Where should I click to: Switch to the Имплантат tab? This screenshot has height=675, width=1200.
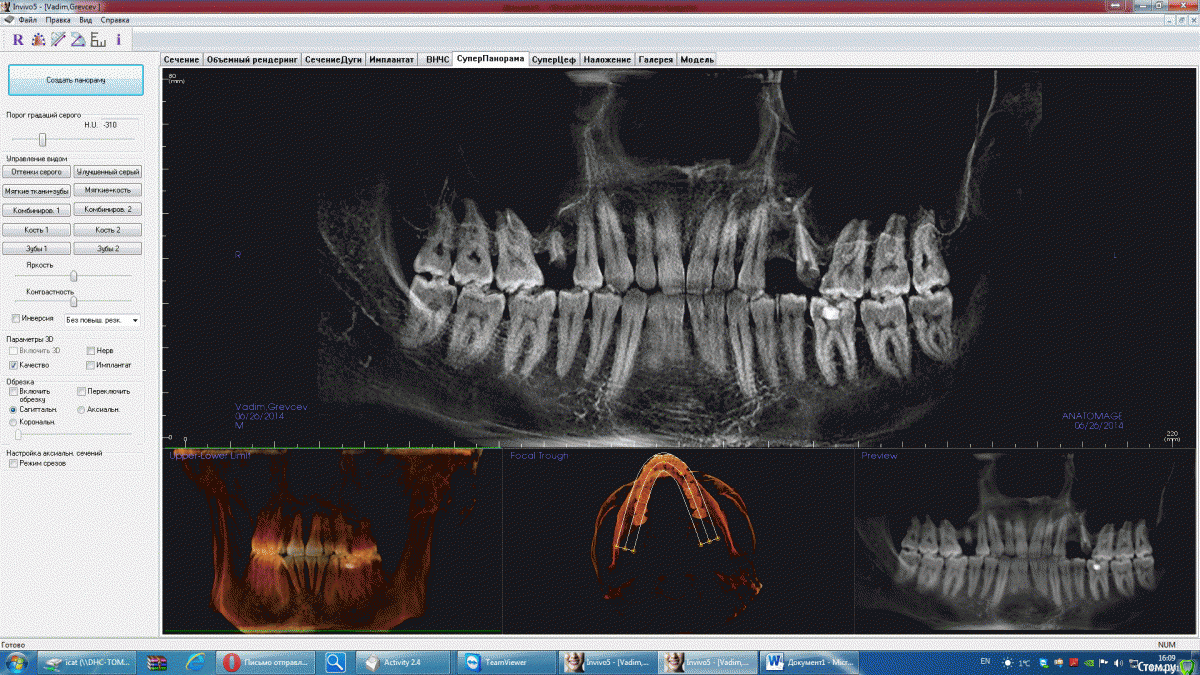(391, 60)
